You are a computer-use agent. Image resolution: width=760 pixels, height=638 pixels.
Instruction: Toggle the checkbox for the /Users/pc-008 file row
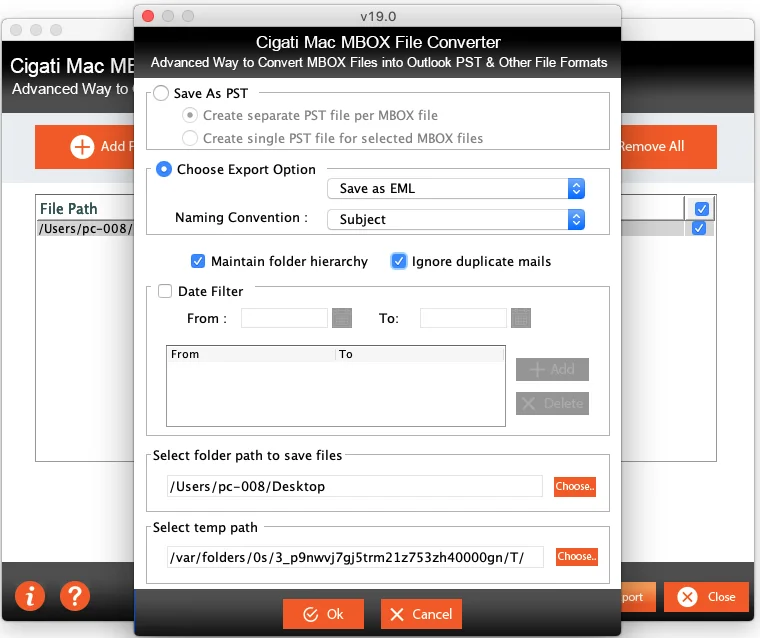pos(698,228)
